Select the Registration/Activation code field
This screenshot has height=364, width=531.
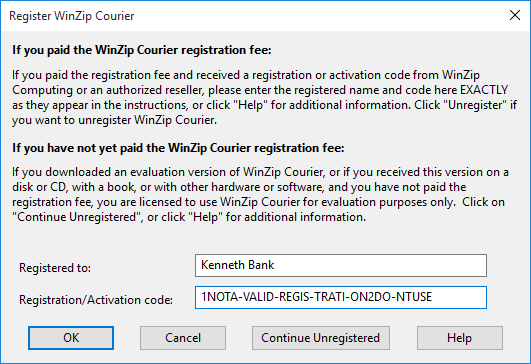tap(341, 298)
